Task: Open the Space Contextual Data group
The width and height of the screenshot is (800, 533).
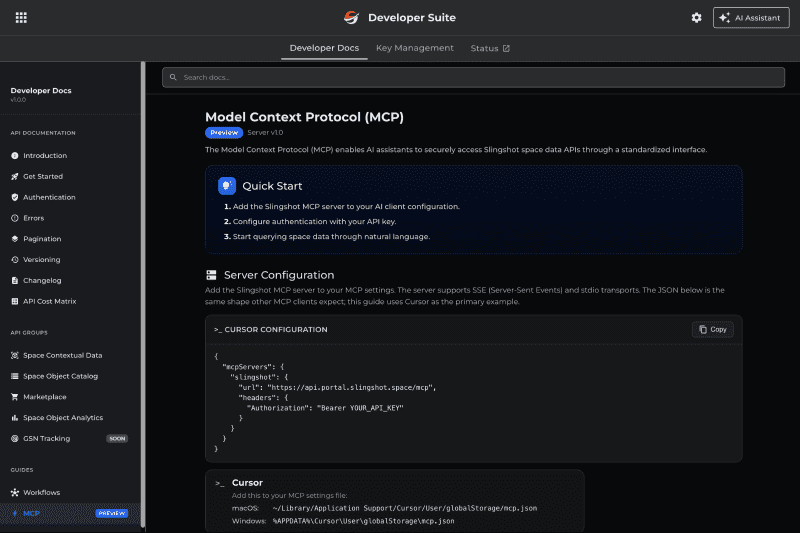Action: tap(62, 356)
